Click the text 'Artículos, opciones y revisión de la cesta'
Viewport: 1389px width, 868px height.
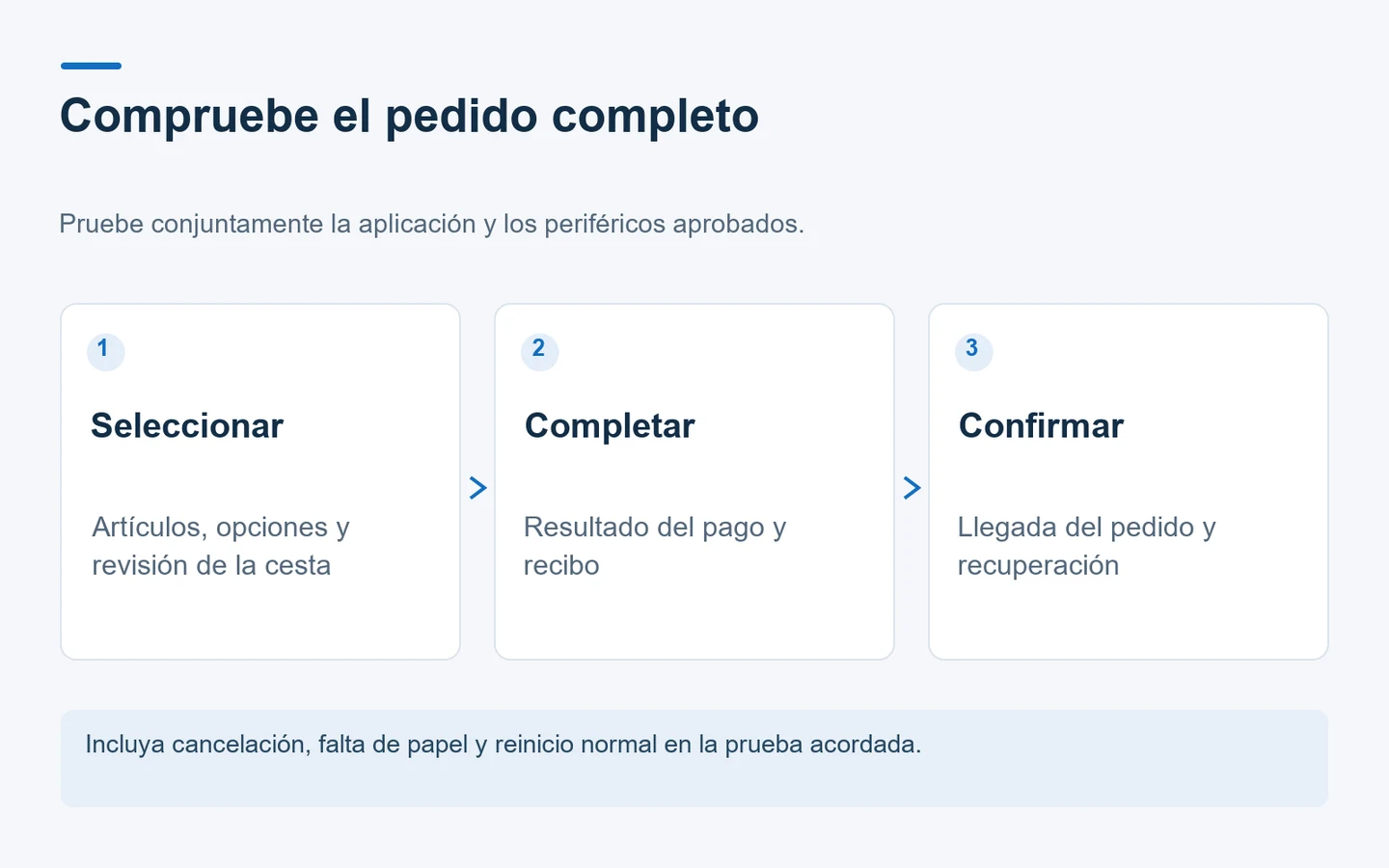coord(221,546)
